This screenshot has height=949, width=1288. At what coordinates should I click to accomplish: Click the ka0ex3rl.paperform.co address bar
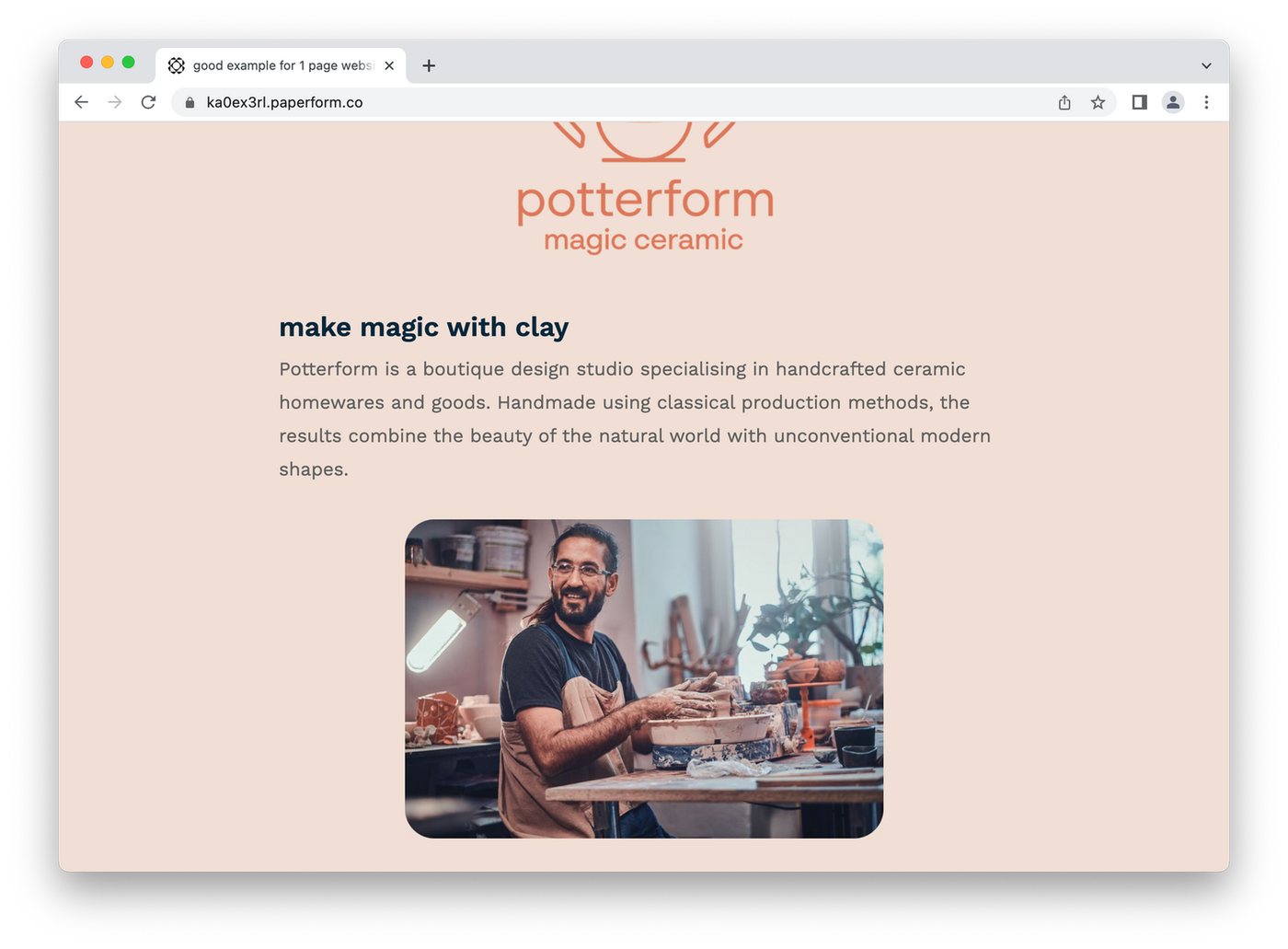tap(615, 102)
